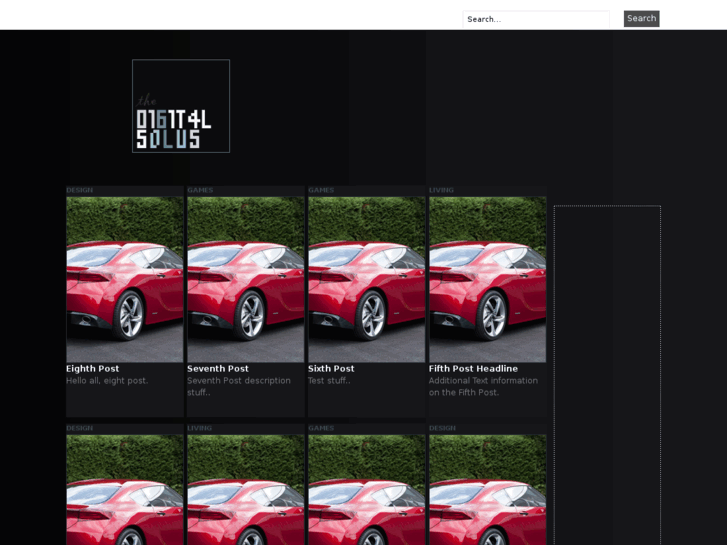Open the Seventh Post car thumbnail
This screenshot has width=727, height=545.
point(246,279)
